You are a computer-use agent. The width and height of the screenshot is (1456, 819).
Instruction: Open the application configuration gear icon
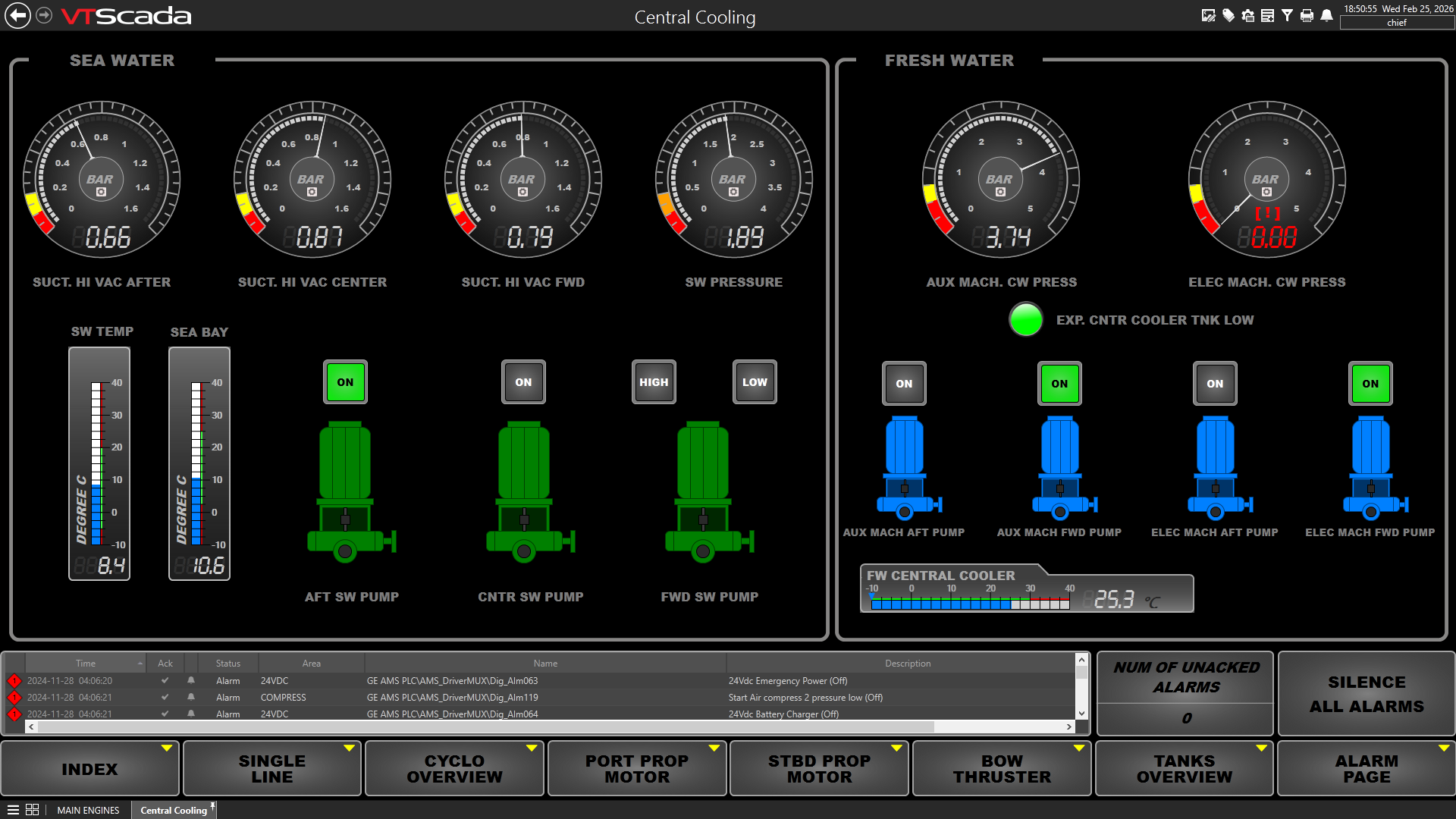(1248, 16)
